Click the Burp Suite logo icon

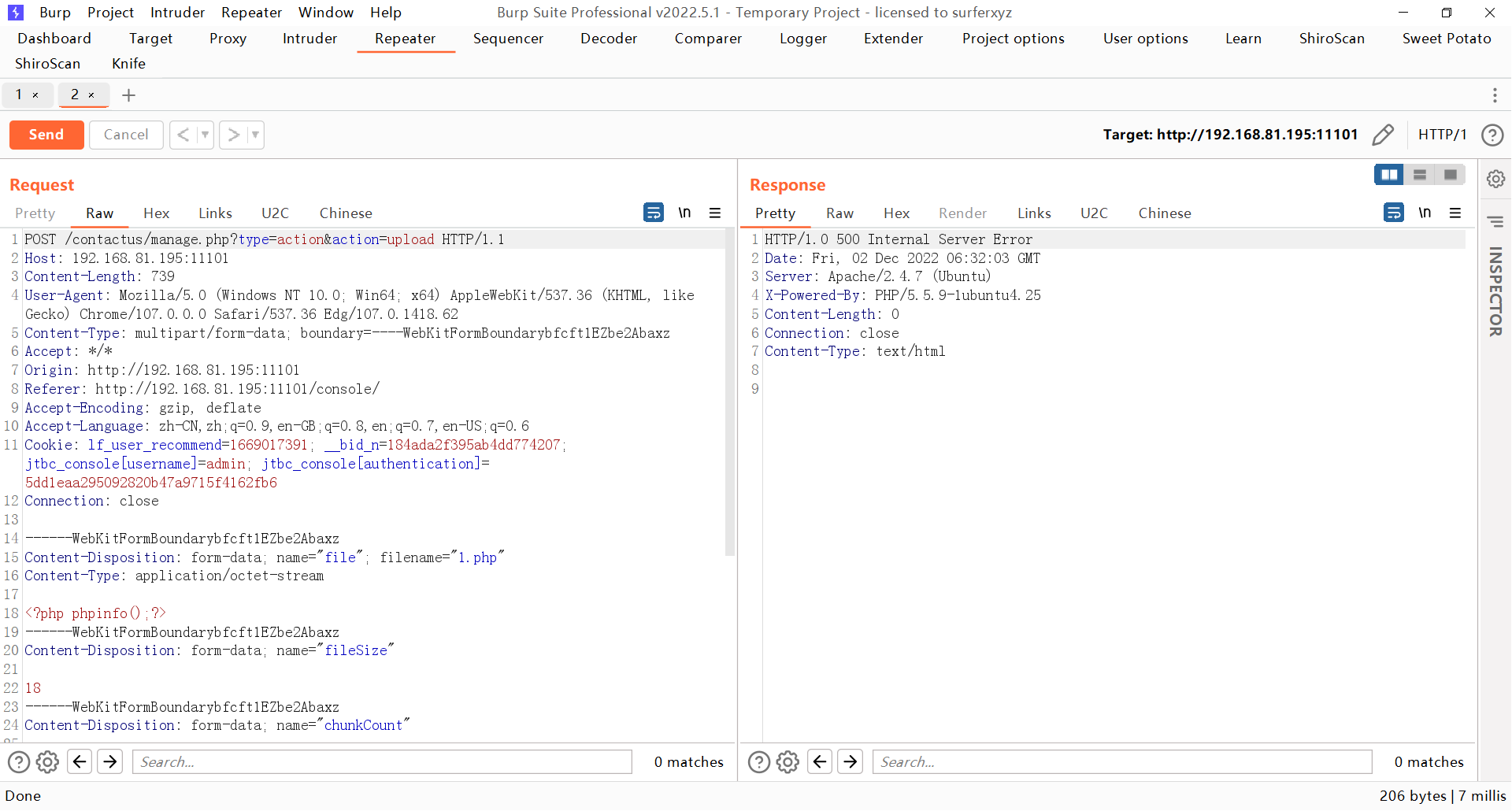coord(16,13)
